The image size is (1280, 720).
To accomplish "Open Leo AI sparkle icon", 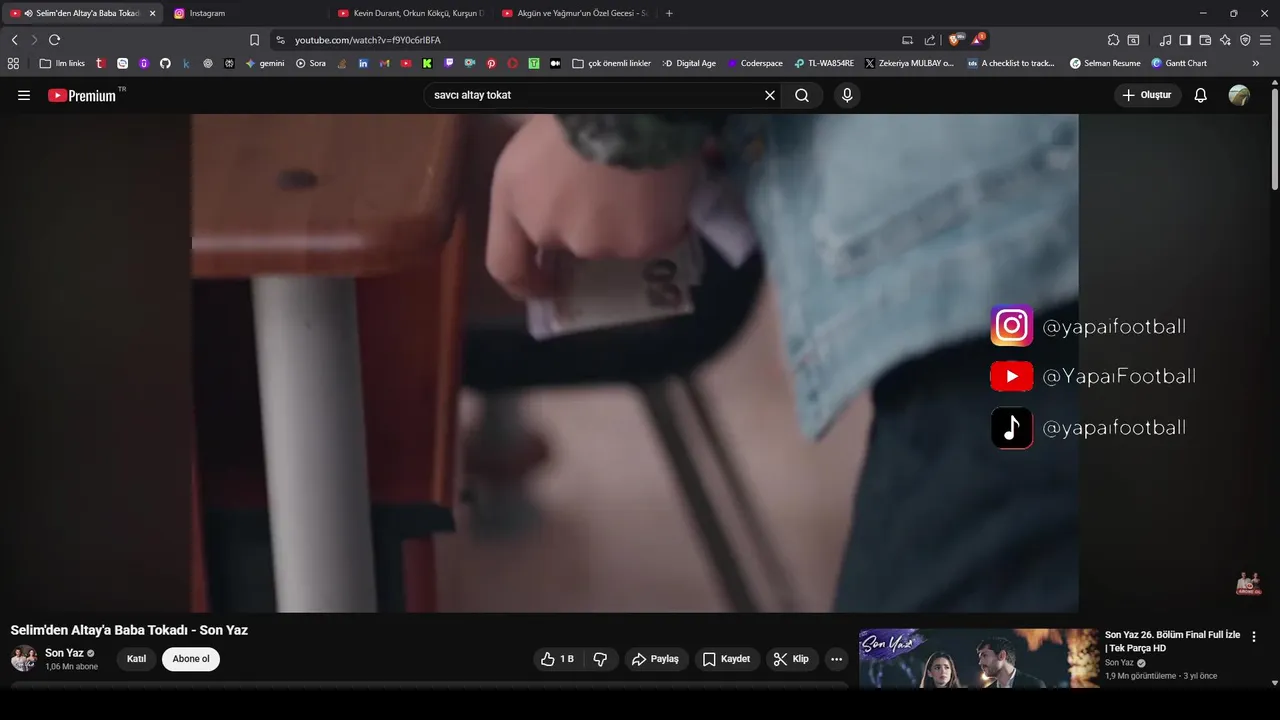I will 1225,40.
